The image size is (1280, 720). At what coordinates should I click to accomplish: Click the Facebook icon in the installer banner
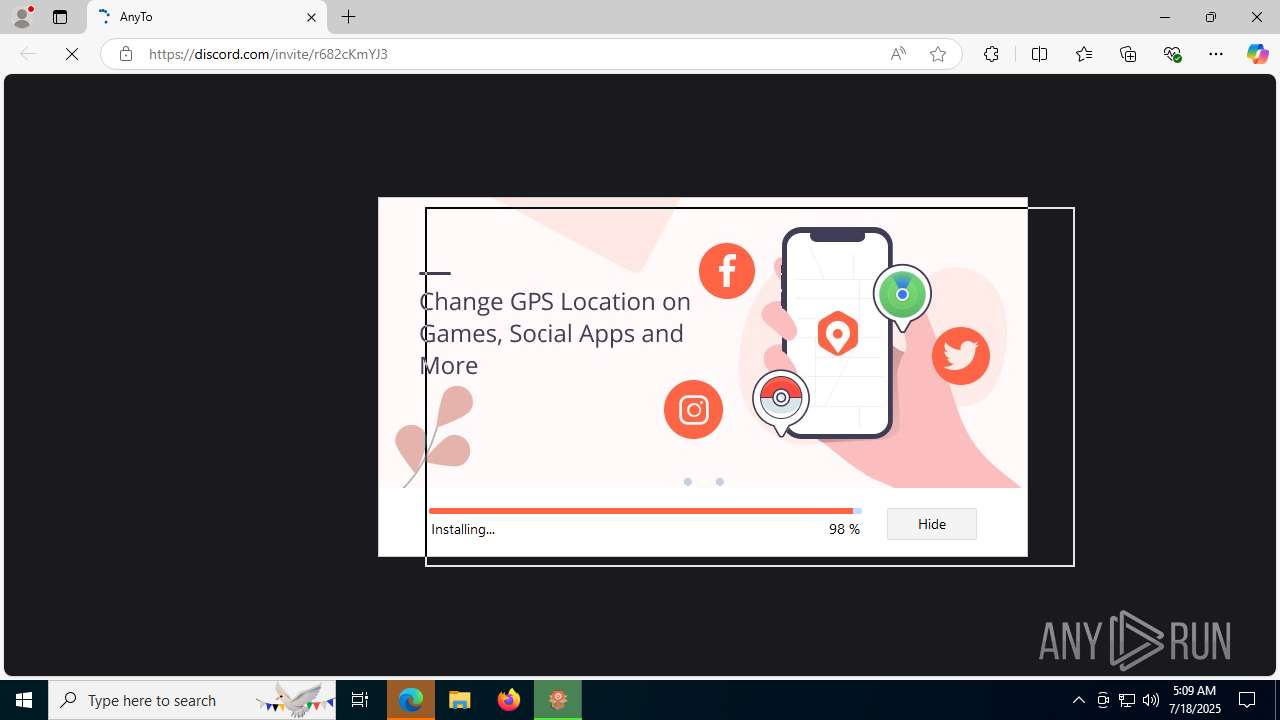point(727,270)
